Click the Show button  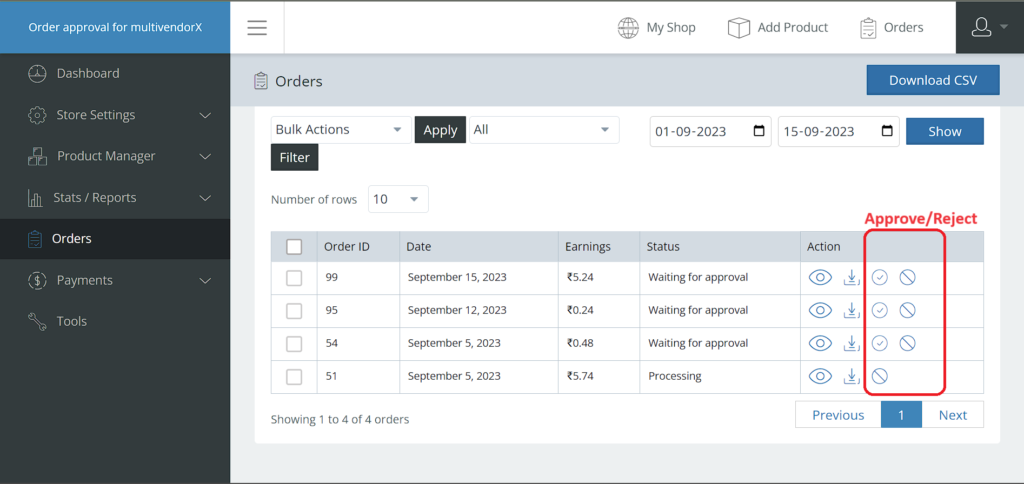(944, 131)
